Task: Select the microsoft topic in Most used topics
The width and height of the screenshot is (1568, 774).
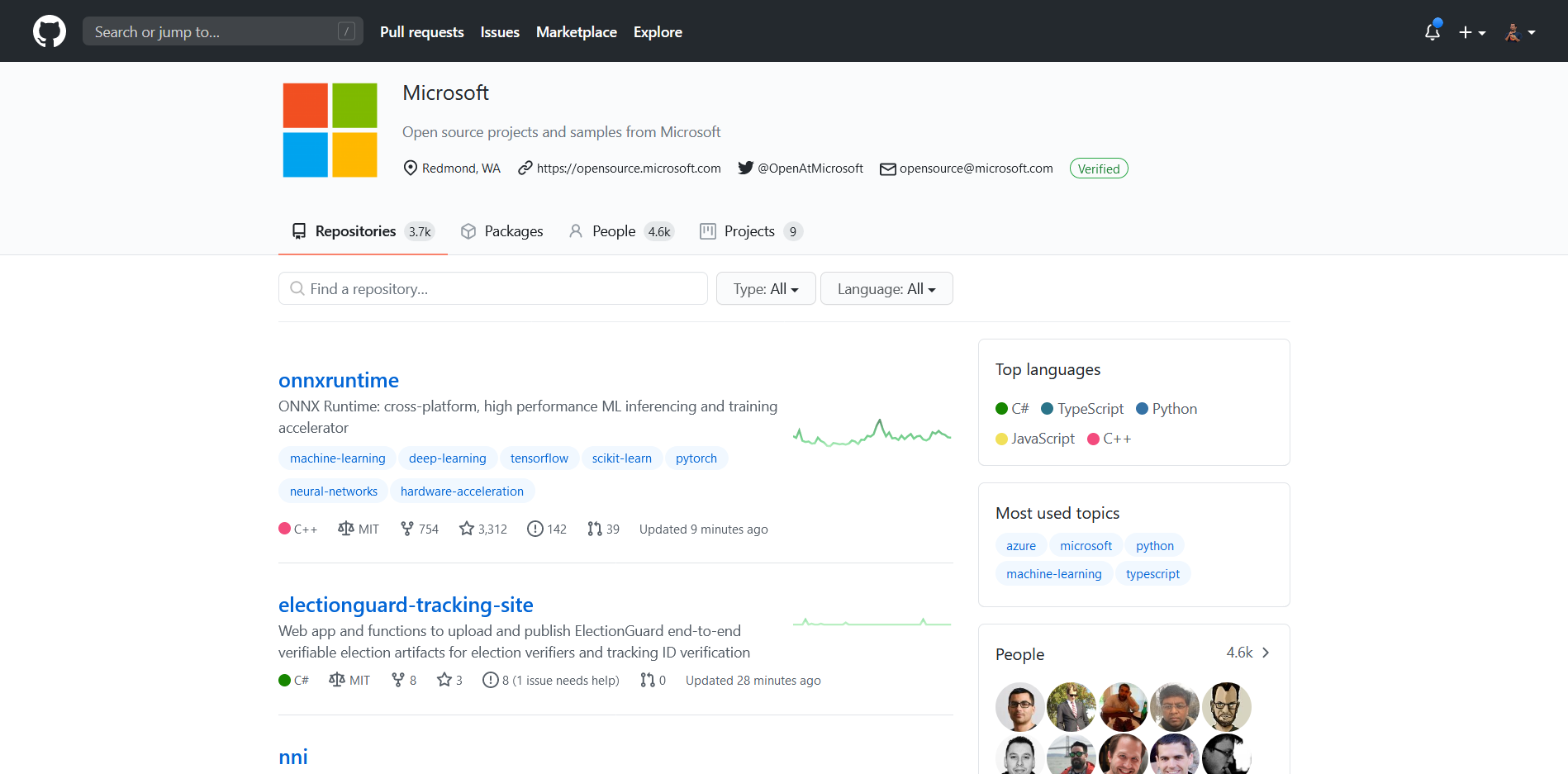Action: pos(1086,546)
